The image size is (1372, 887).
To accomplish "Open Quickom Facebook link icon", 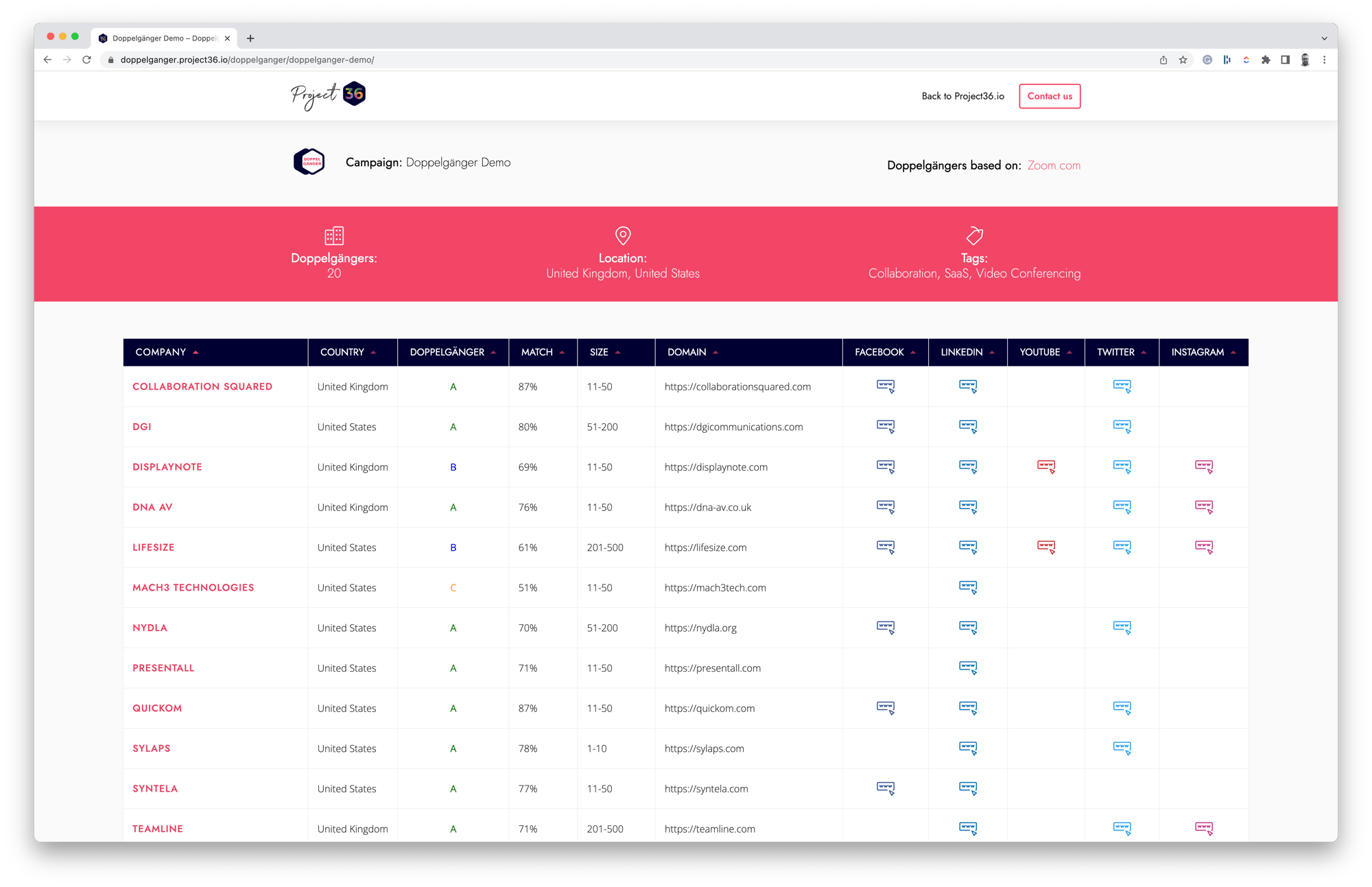I will click(x=886, y=708).
